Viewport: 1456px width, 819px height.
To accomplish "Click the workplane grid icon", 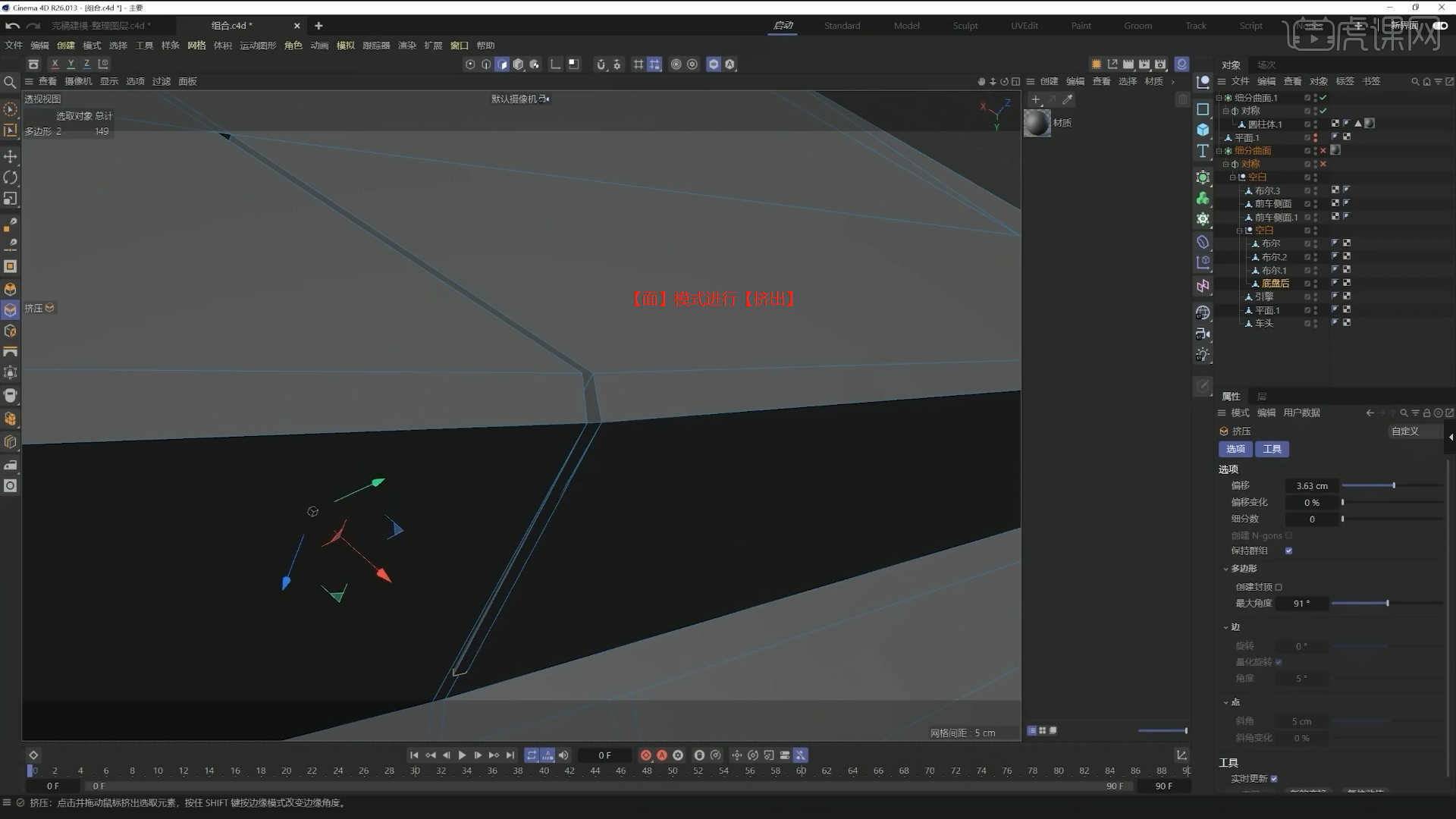I will click(639, 64).
